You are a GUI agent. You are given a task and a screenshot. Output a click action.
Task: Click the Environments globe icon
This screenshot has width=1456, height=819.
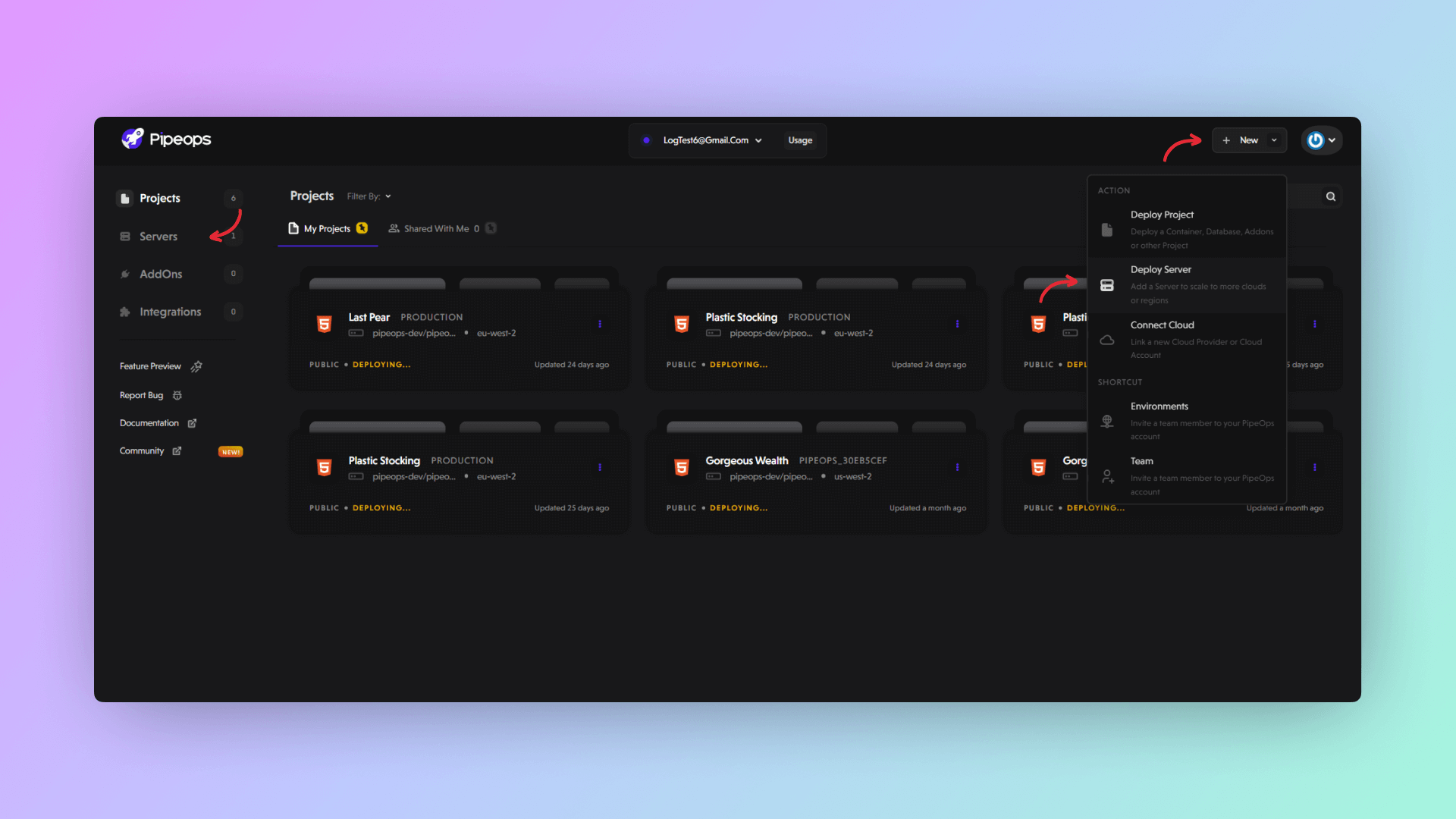pyautogui.click(x=1107, y=421)
